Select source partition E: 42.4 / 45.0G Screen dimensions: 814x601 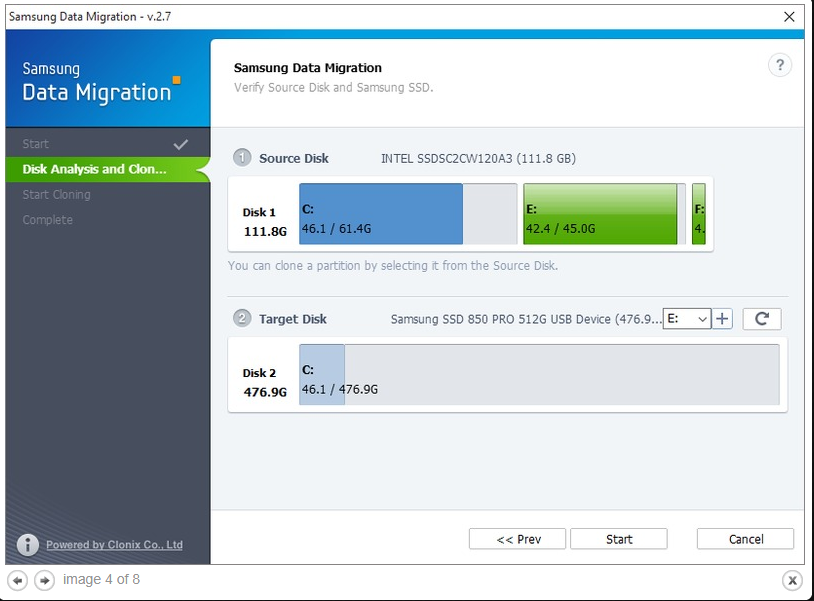(604, 214)
